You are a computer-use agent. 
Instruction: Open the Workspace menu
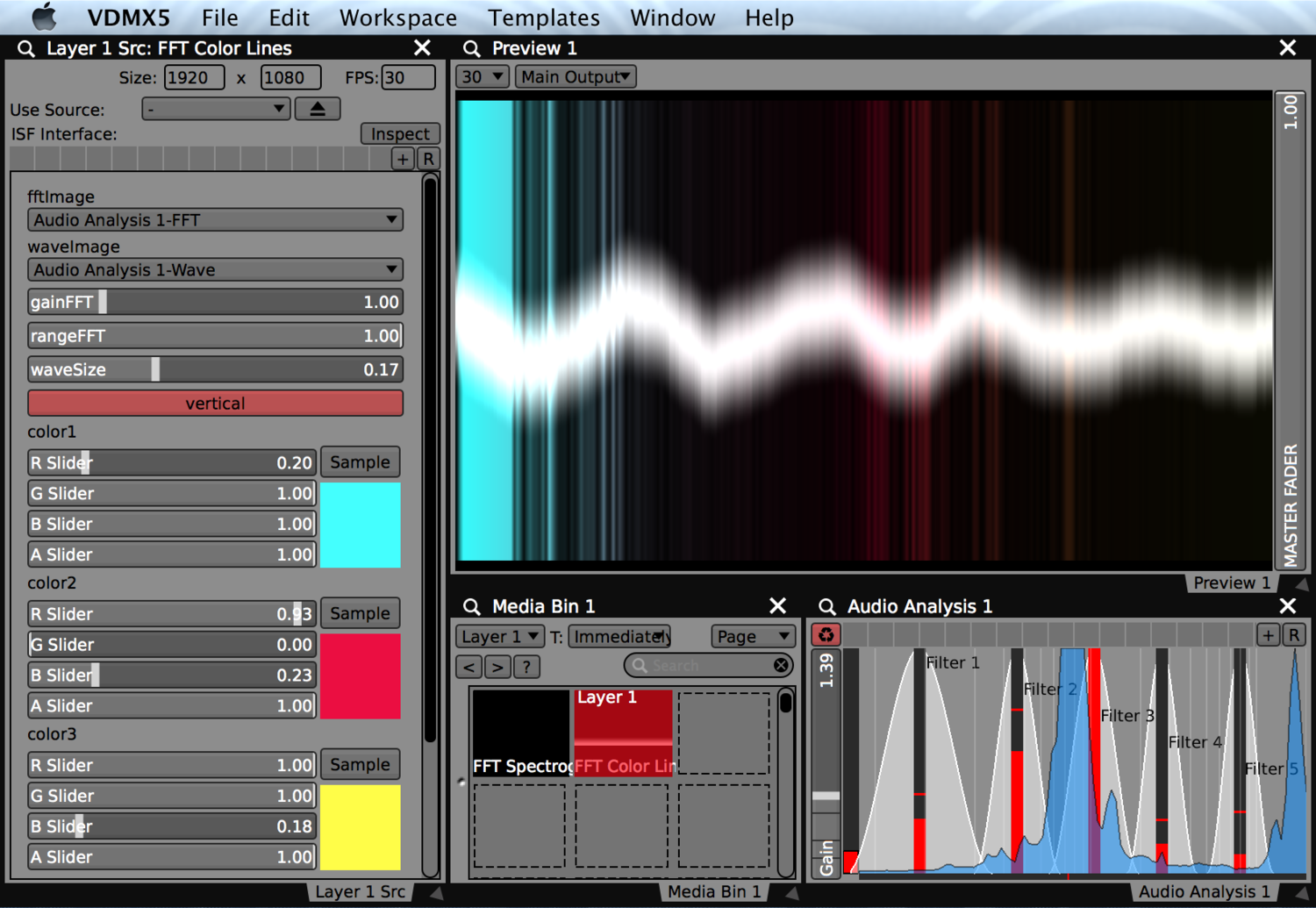click(397, 18)
